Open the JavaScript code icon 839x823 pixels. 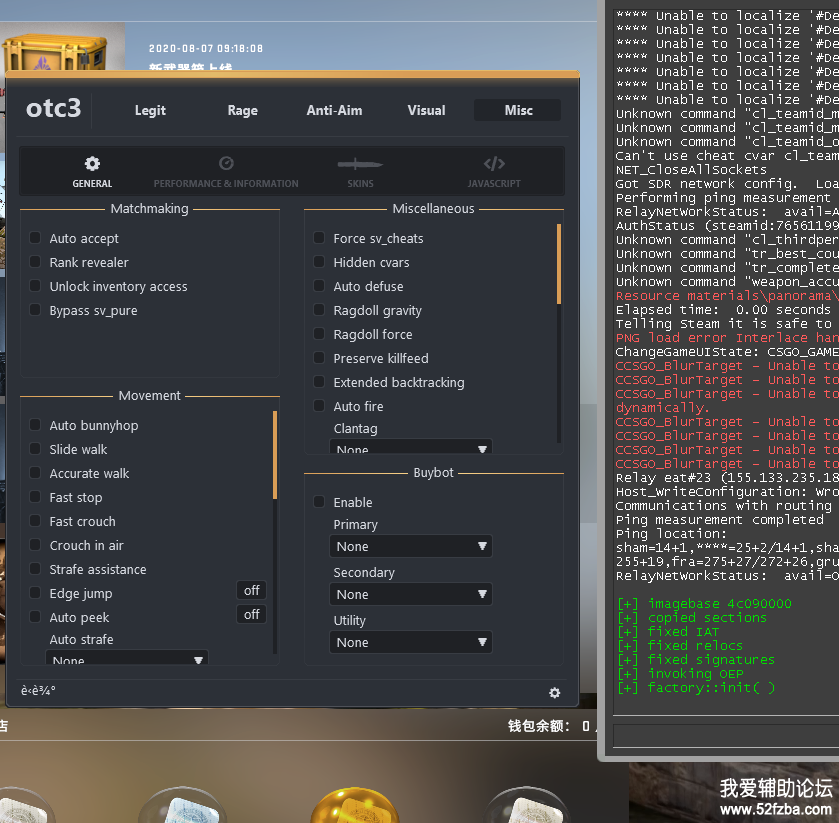click(x=494, y=163)
